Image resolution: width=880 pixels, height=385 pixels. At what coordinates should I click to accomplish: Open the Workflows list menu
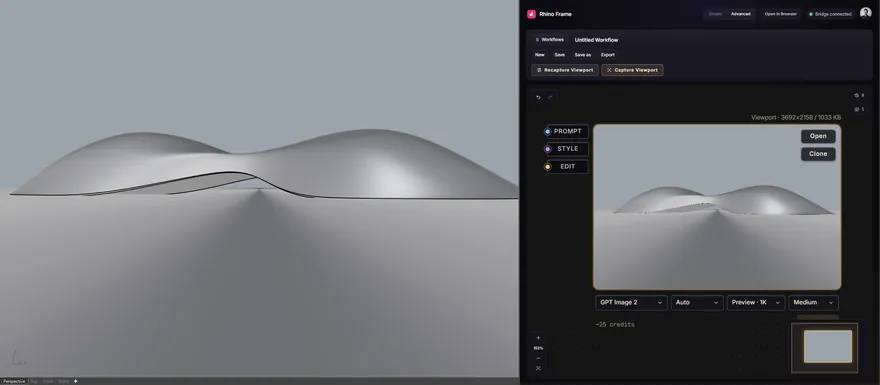click(x=549, y=40)
